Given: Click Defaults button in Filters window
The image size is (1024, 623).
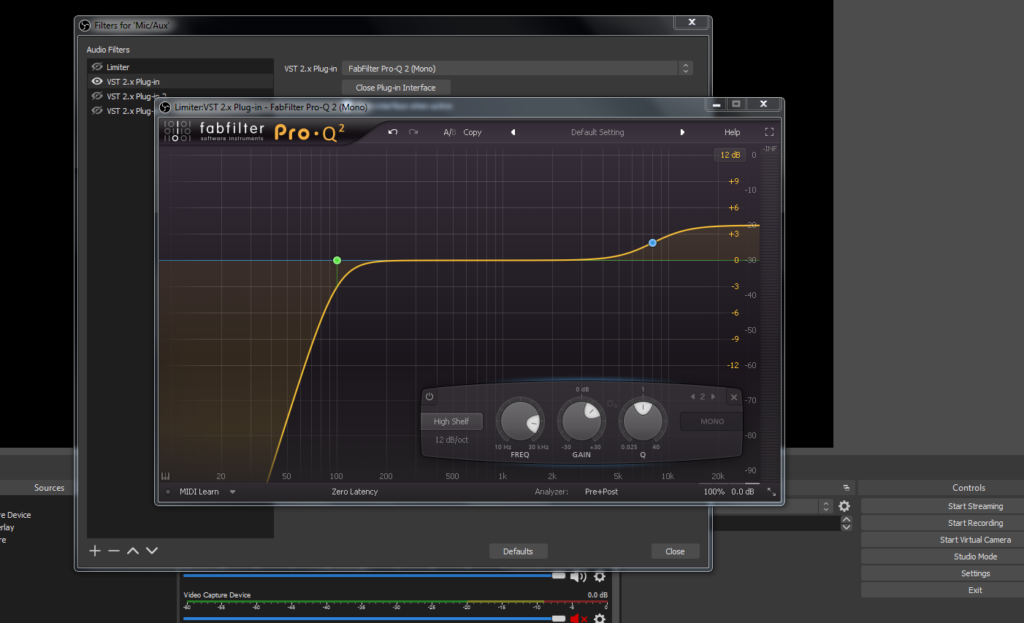Looking at the screenshot, I should click(x=518, y=551).
